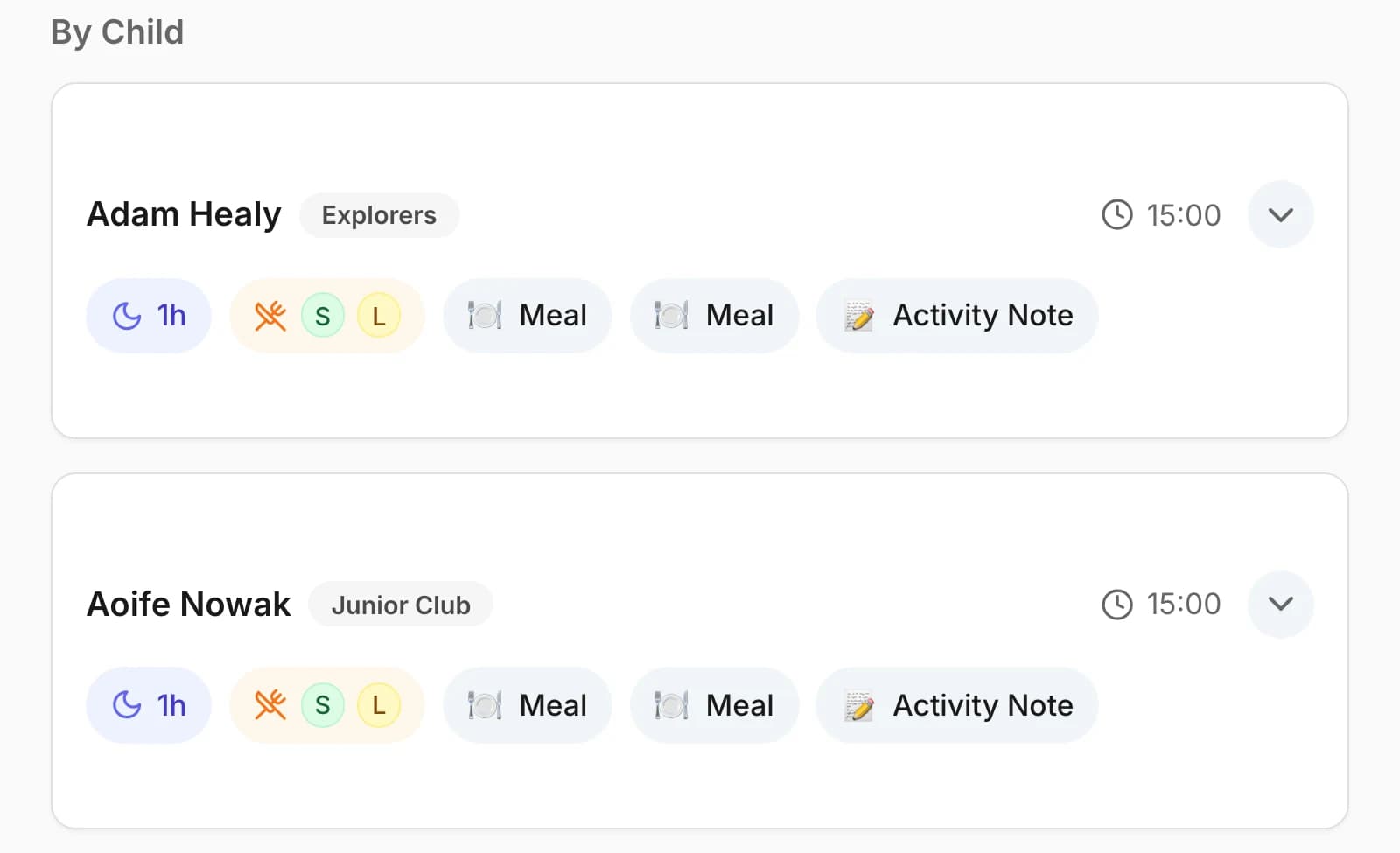
Task: Open first Meal chip for Aoife Nowak
Action: pos(527,705)
